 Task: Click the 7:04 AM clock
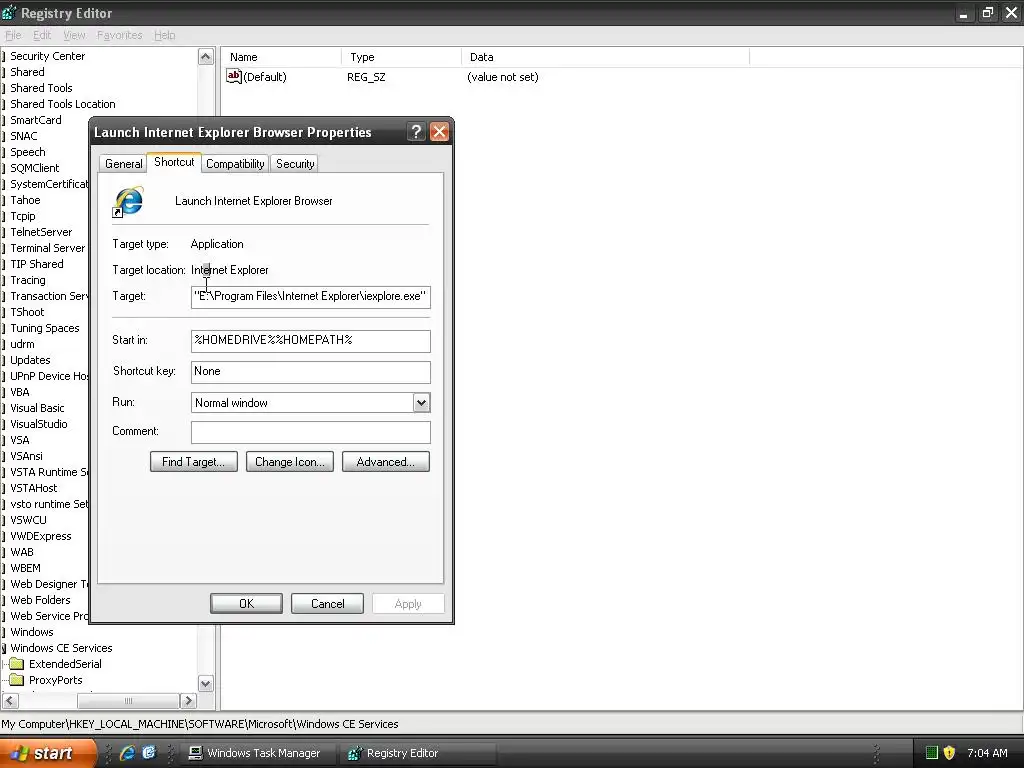click(987, 753)
